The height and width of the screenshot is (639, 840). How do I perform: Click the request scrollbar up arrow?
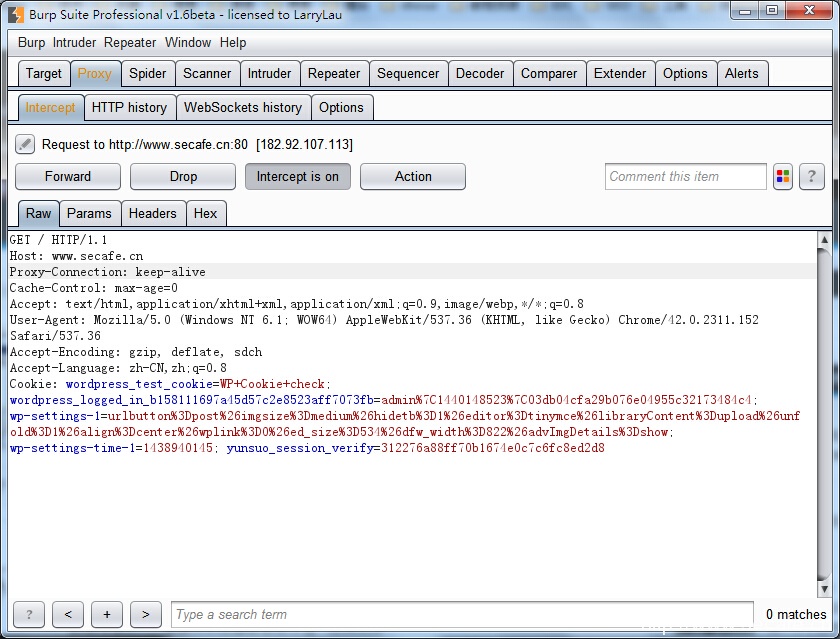pos(824,240)
